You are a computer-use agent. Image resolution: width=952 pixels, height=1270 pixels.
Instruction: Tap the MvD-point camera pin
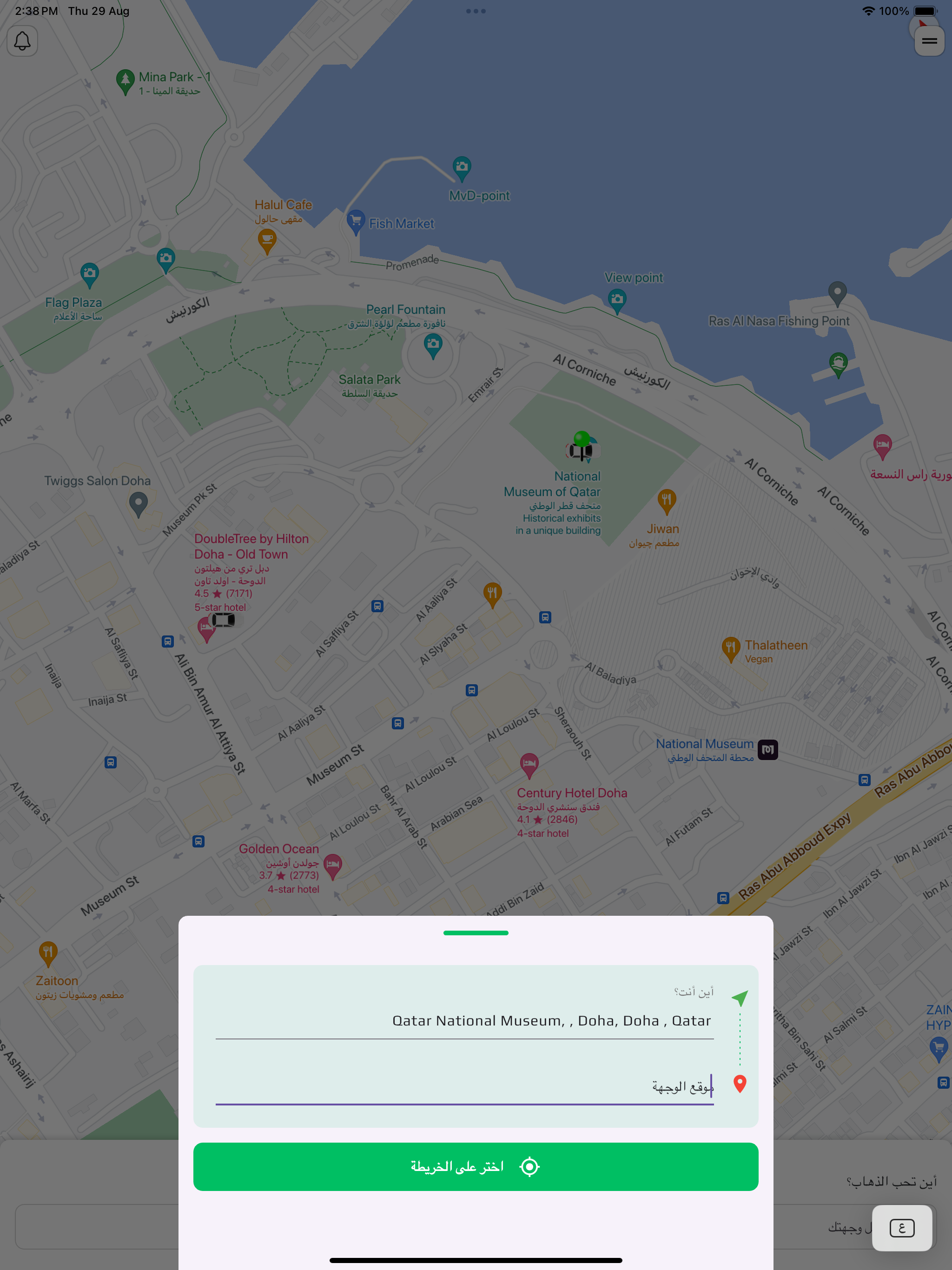coord(462,169)
